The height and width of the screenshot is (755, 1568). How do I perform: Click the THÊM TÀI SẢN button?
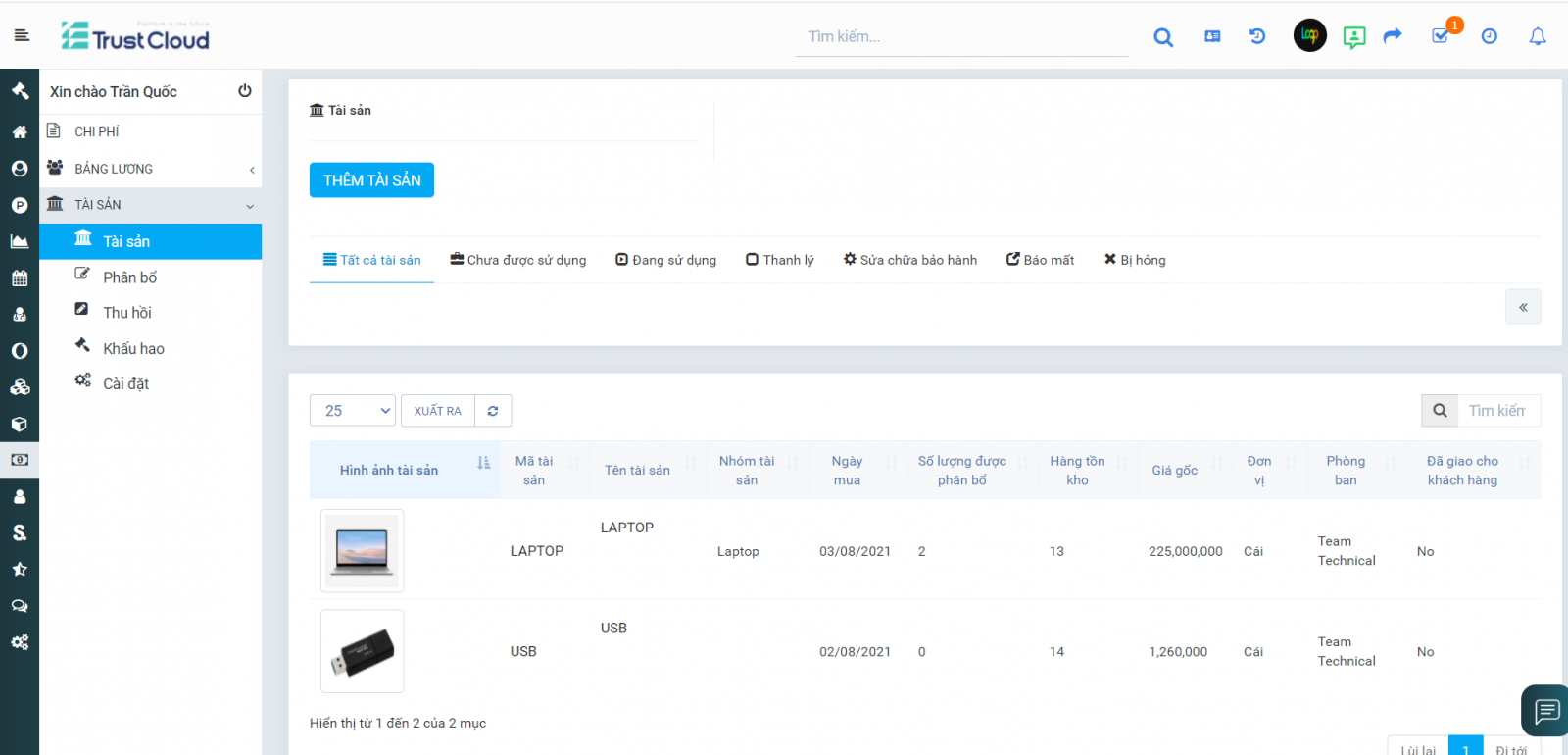click(x=371, y=180)
